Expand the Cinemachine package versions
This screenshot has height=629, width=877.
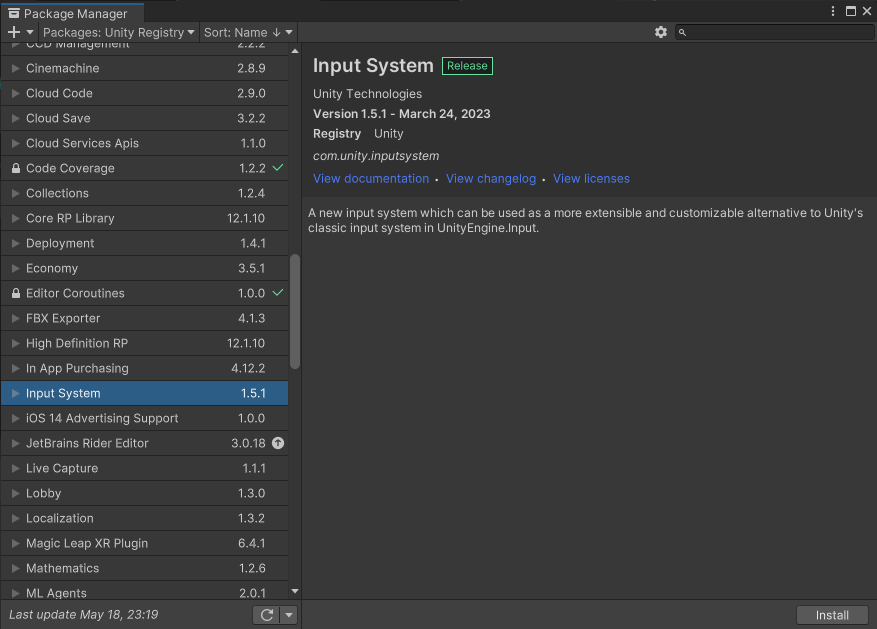pos(16,68)
